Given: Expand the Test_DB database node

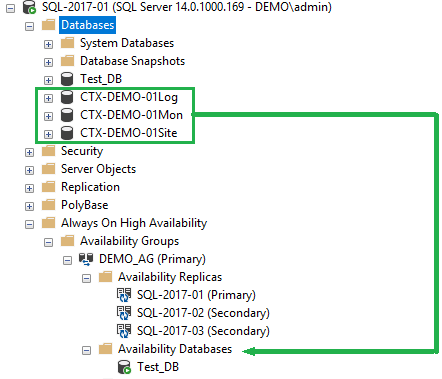Looking at the screenshot, I should coord(48,80).
